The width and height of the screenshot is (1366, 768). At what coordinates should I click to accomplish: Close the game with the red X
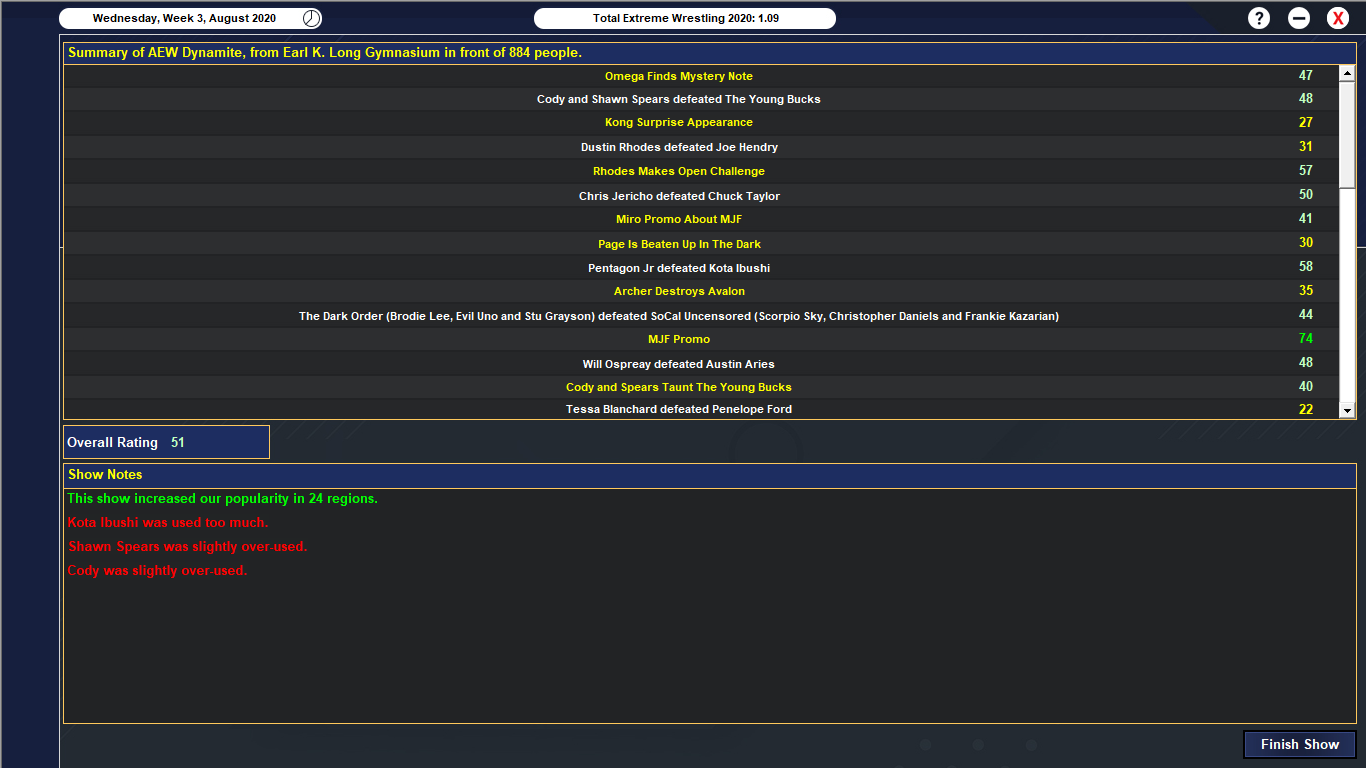[x=1338, y=18]
